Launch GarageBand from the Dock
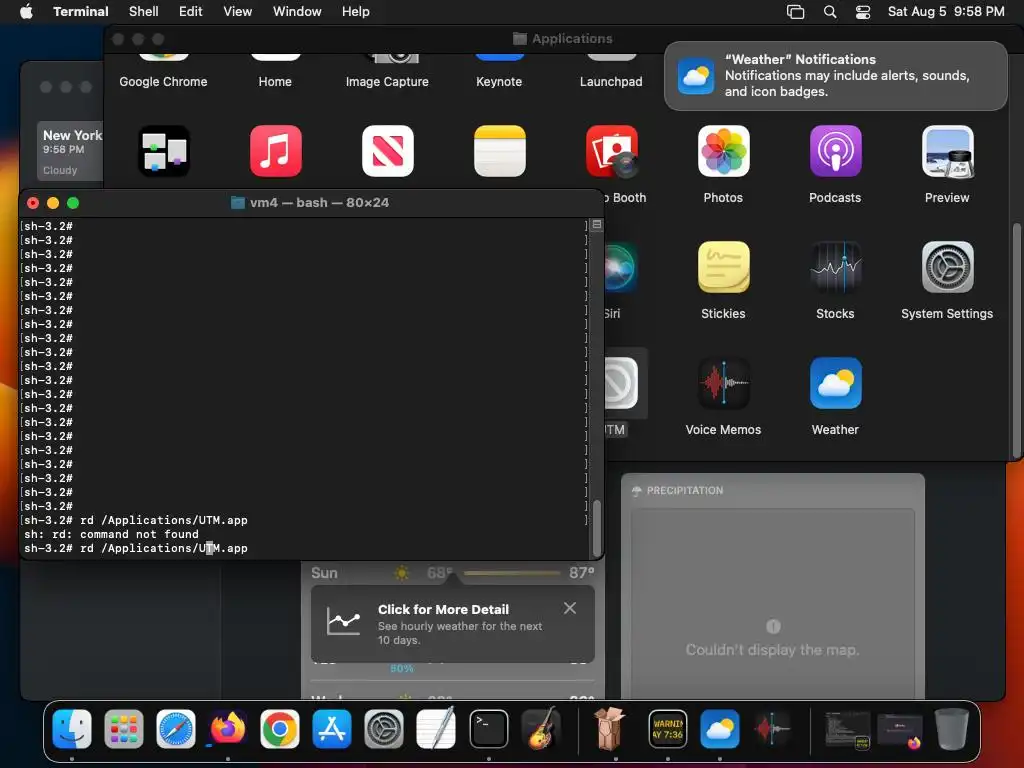Image resolution: width=1024 pixels, height=768 pixels. (541, 729)
